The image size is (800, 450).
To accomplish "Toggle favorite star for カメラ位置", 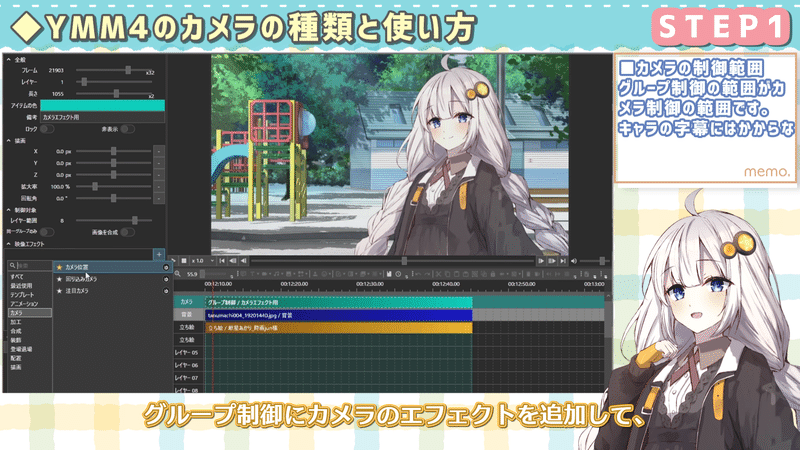I will [59, 267].
